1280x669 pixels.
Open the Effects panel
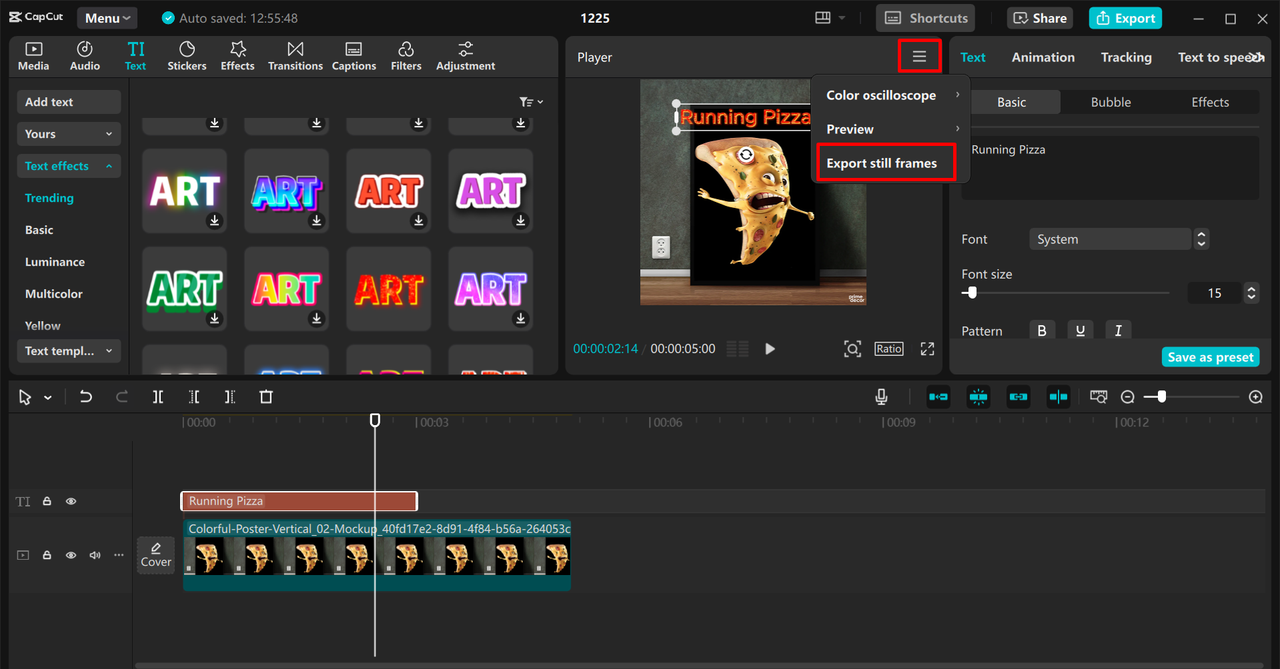click(238, 56)
